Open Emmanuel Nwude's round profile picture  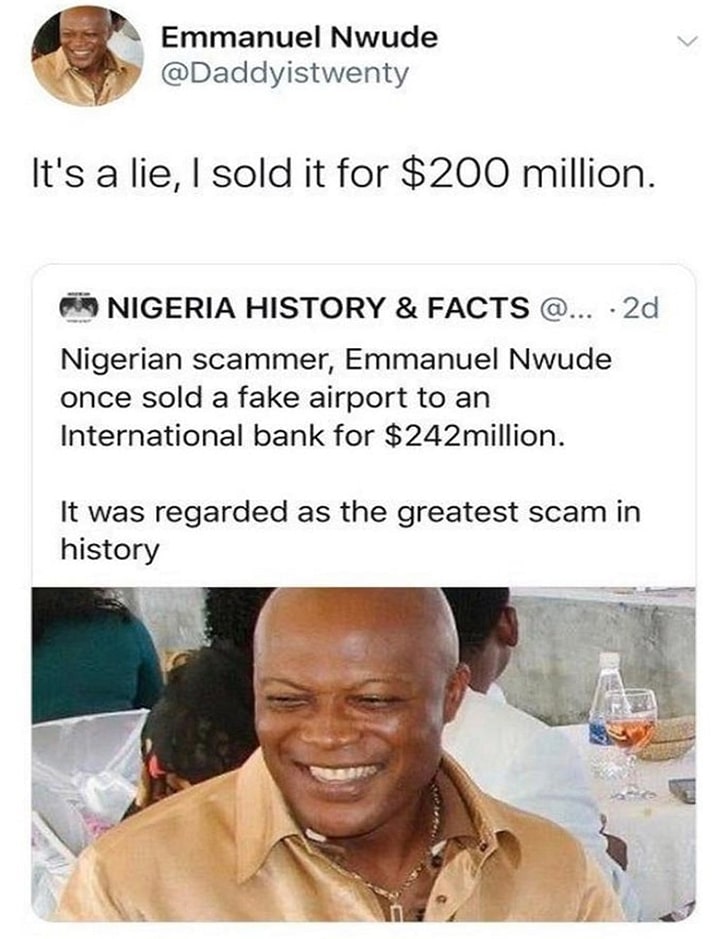87,57
